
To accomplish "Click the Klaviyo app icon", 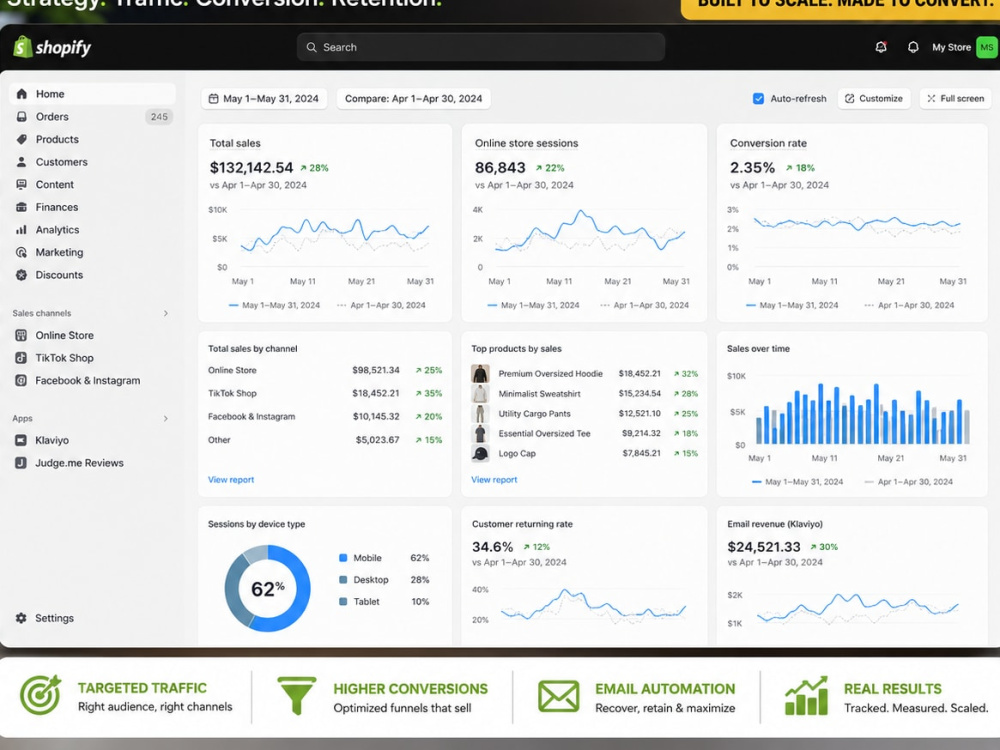I will pos(21,440).
